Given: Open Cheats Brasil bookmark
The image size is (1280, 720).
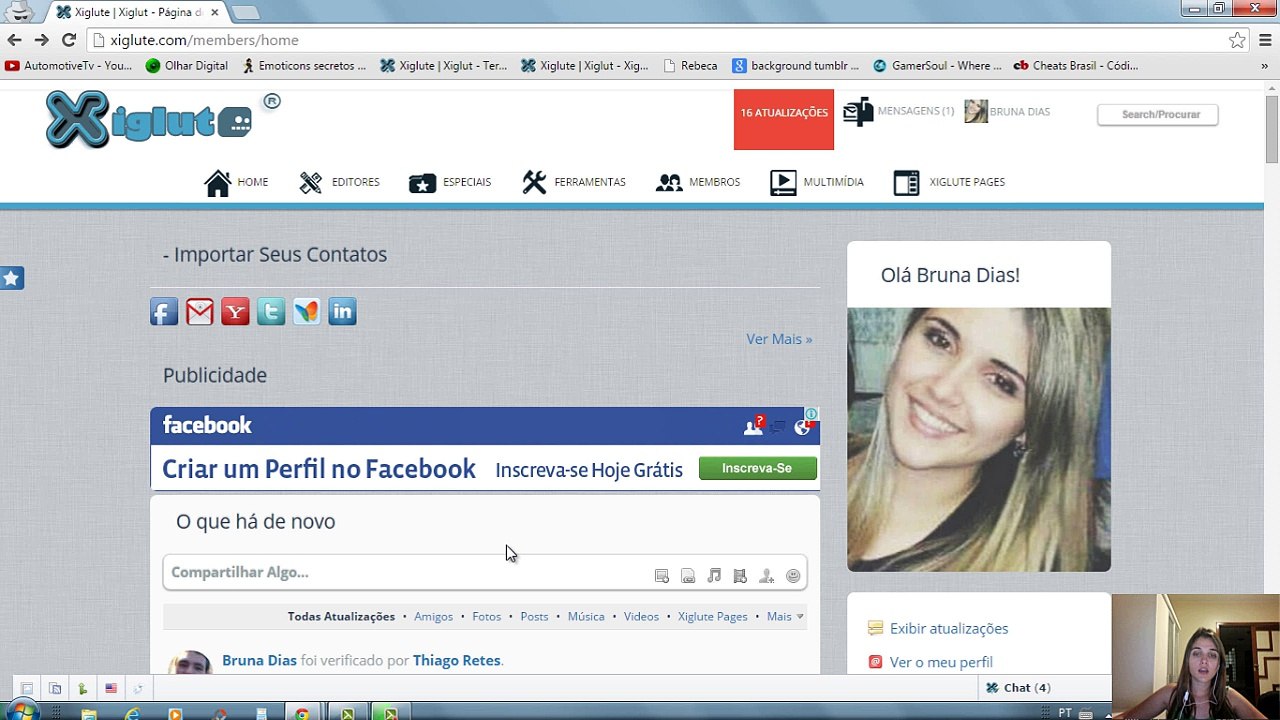Looking at the screenshot, I should tap(1076, 66).
